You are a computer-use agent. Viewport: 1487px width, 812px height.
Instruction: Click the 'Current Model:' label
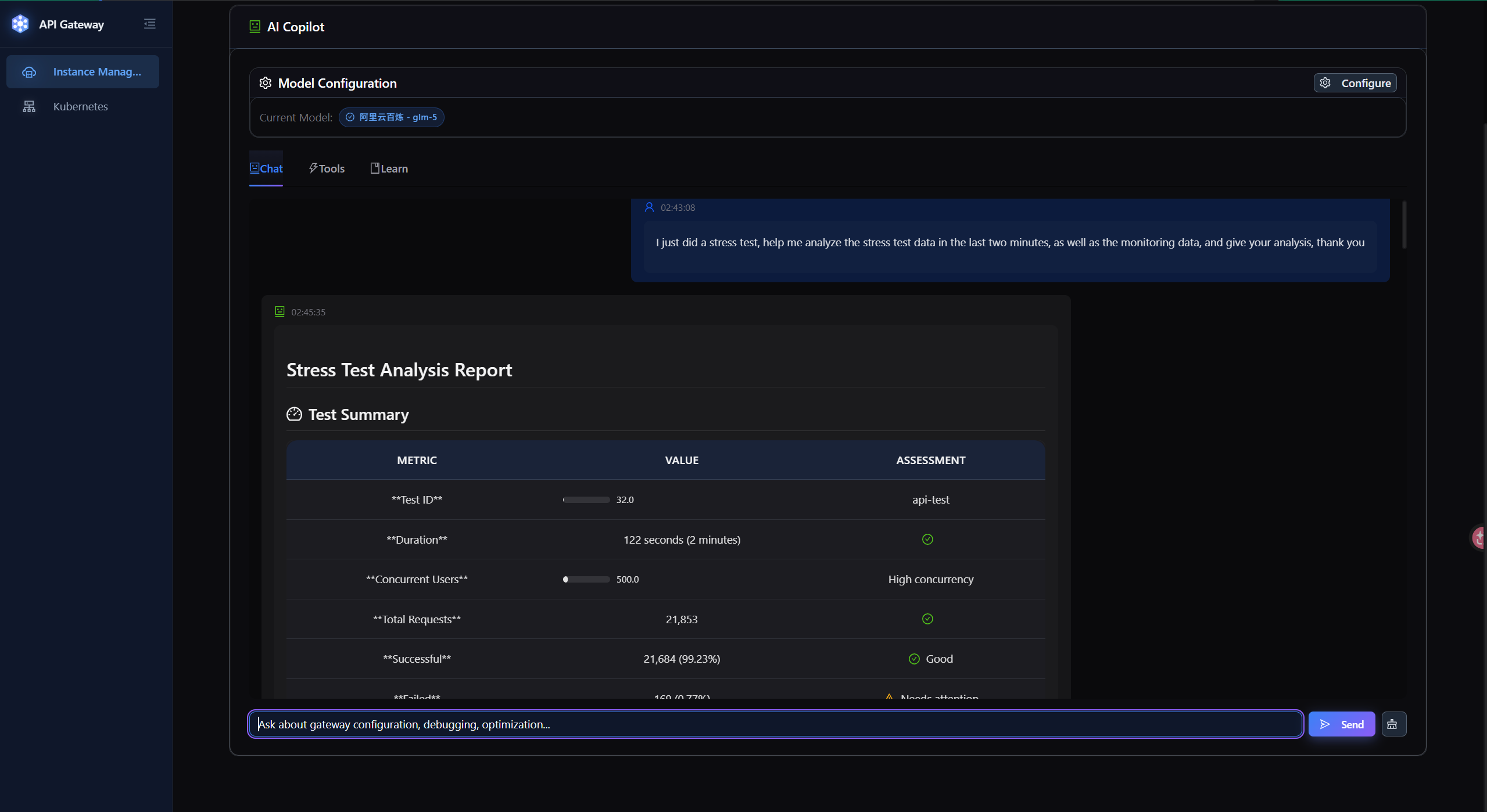(296, 117)
